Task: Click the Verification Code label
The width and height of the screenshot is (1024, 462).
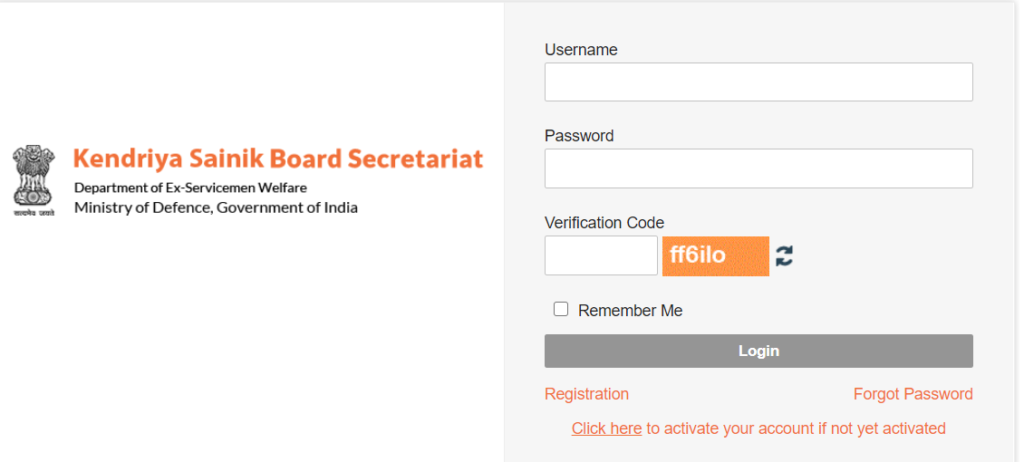Action: [x=604, y=223]
